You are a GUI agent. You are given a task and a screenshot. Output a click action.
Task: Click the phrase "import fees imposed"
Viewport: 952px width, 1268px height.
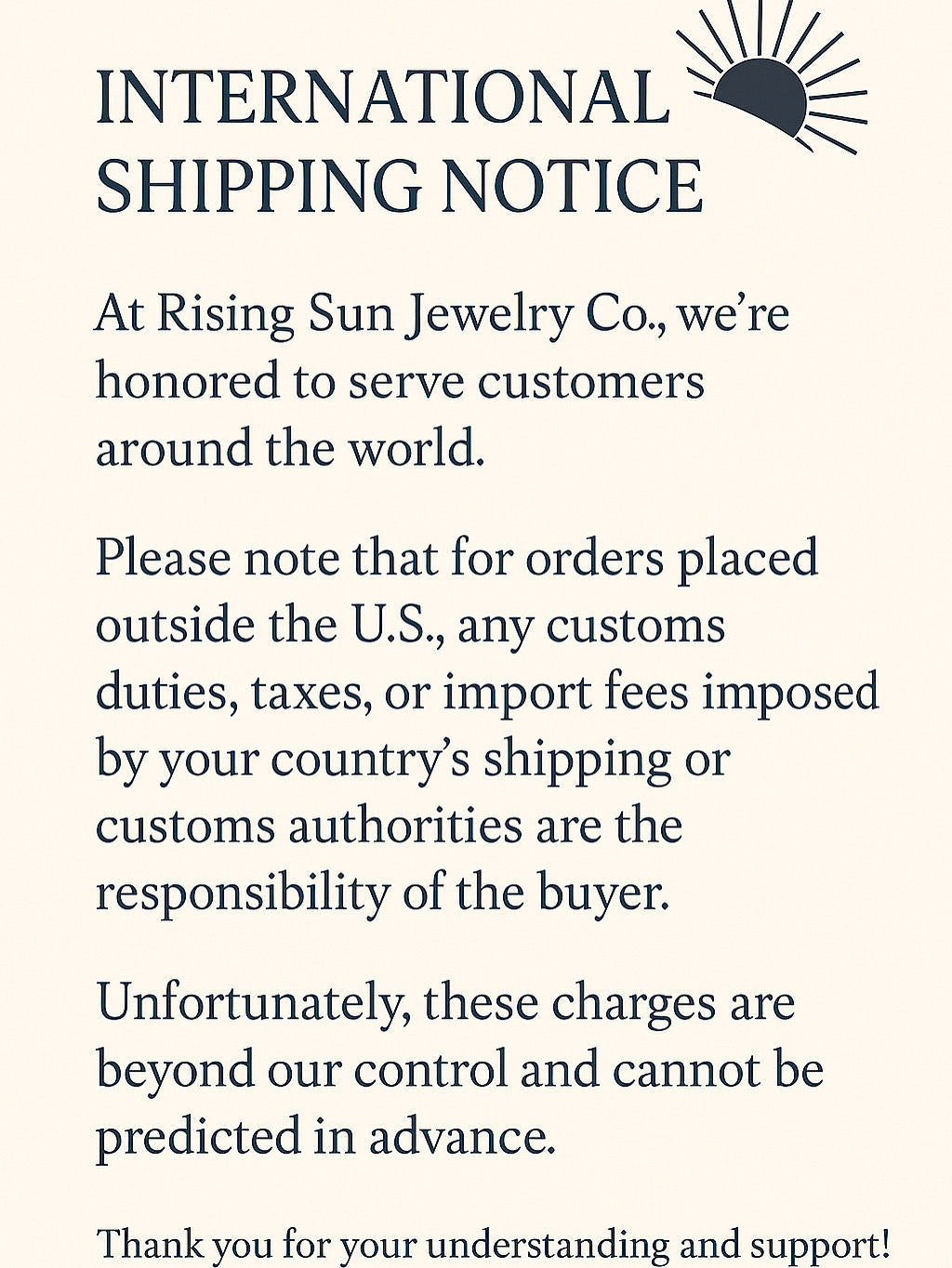click(660, 693)
